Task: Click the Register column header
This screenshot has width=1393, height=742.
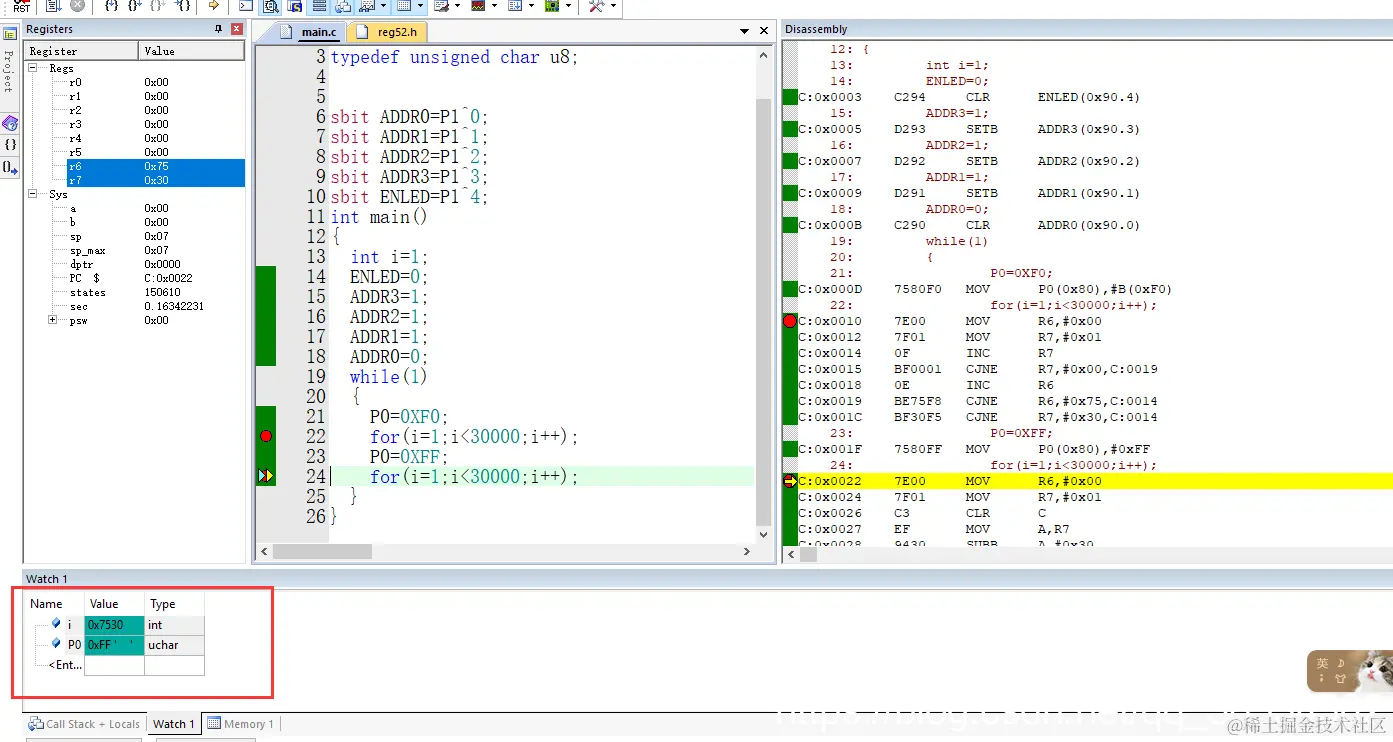Action: 81,51
